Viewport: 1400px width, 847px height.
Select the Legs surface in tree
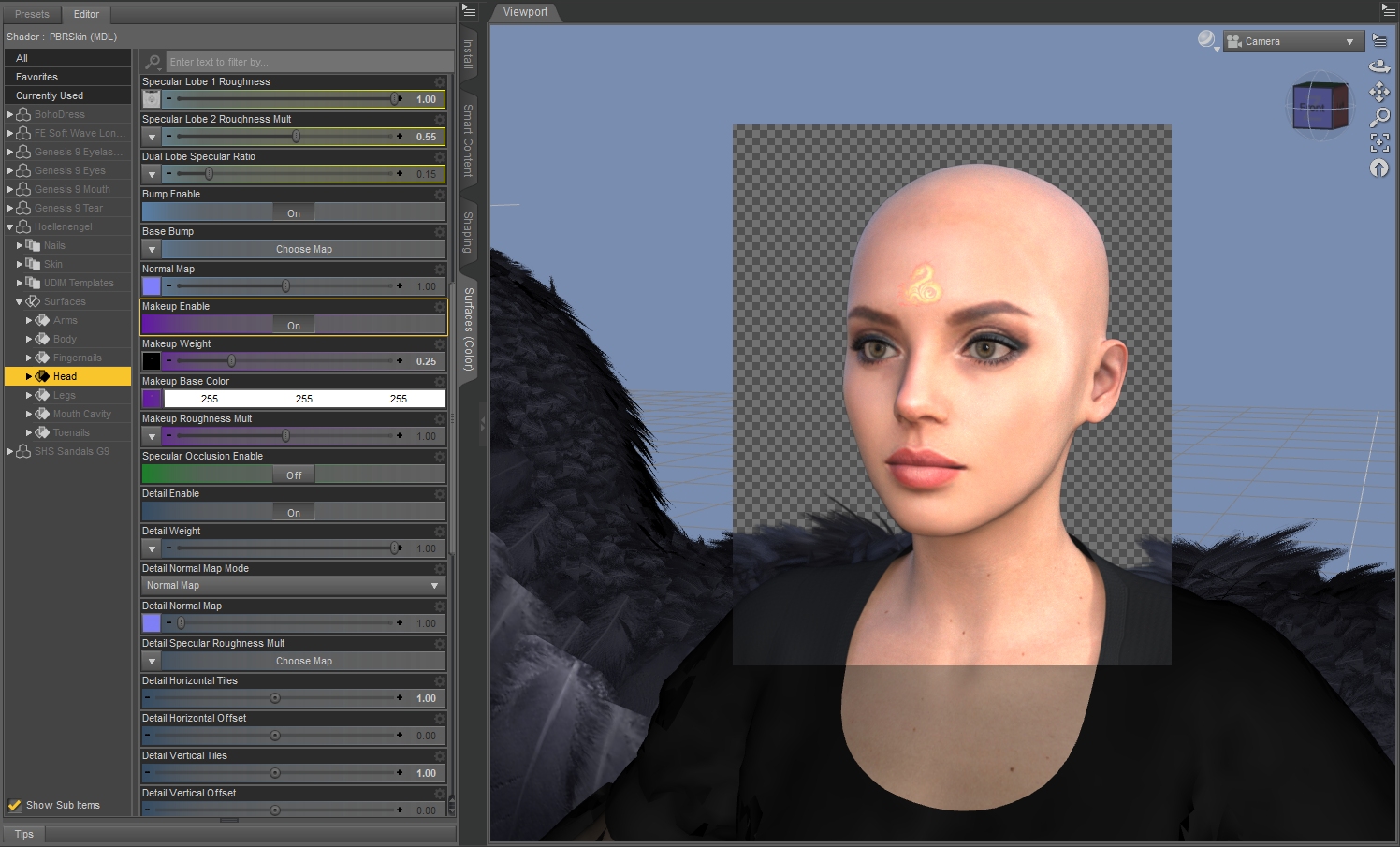pos(65,395)
